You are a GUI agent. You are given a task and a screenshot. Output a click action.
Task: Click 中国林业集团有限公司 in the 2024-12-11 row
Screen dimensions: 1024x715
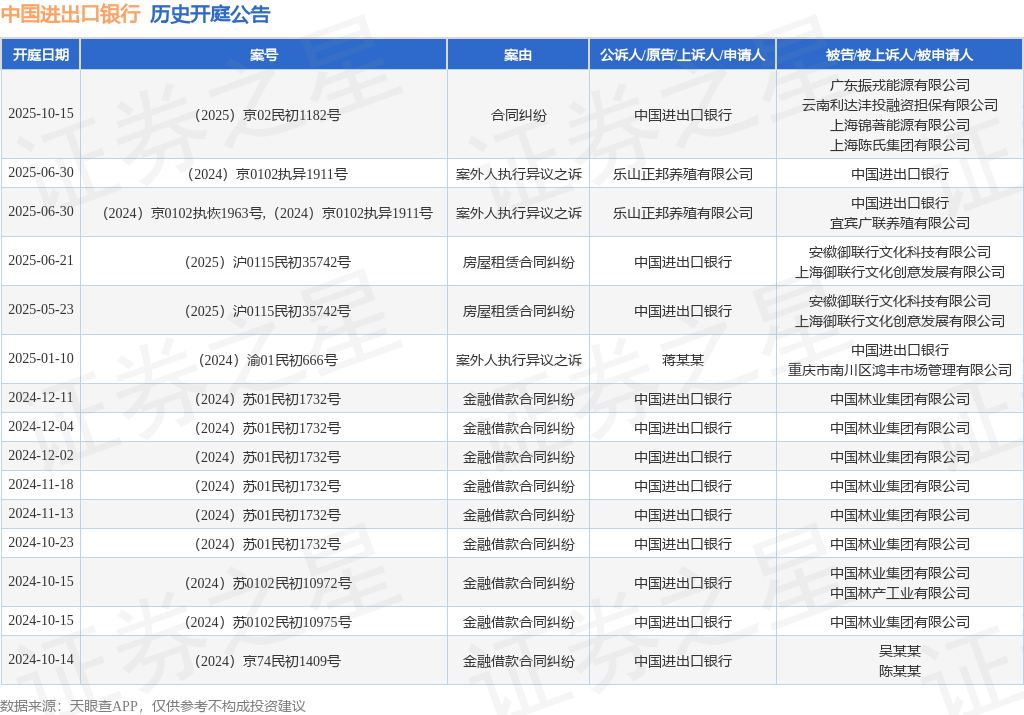[900, 400]
